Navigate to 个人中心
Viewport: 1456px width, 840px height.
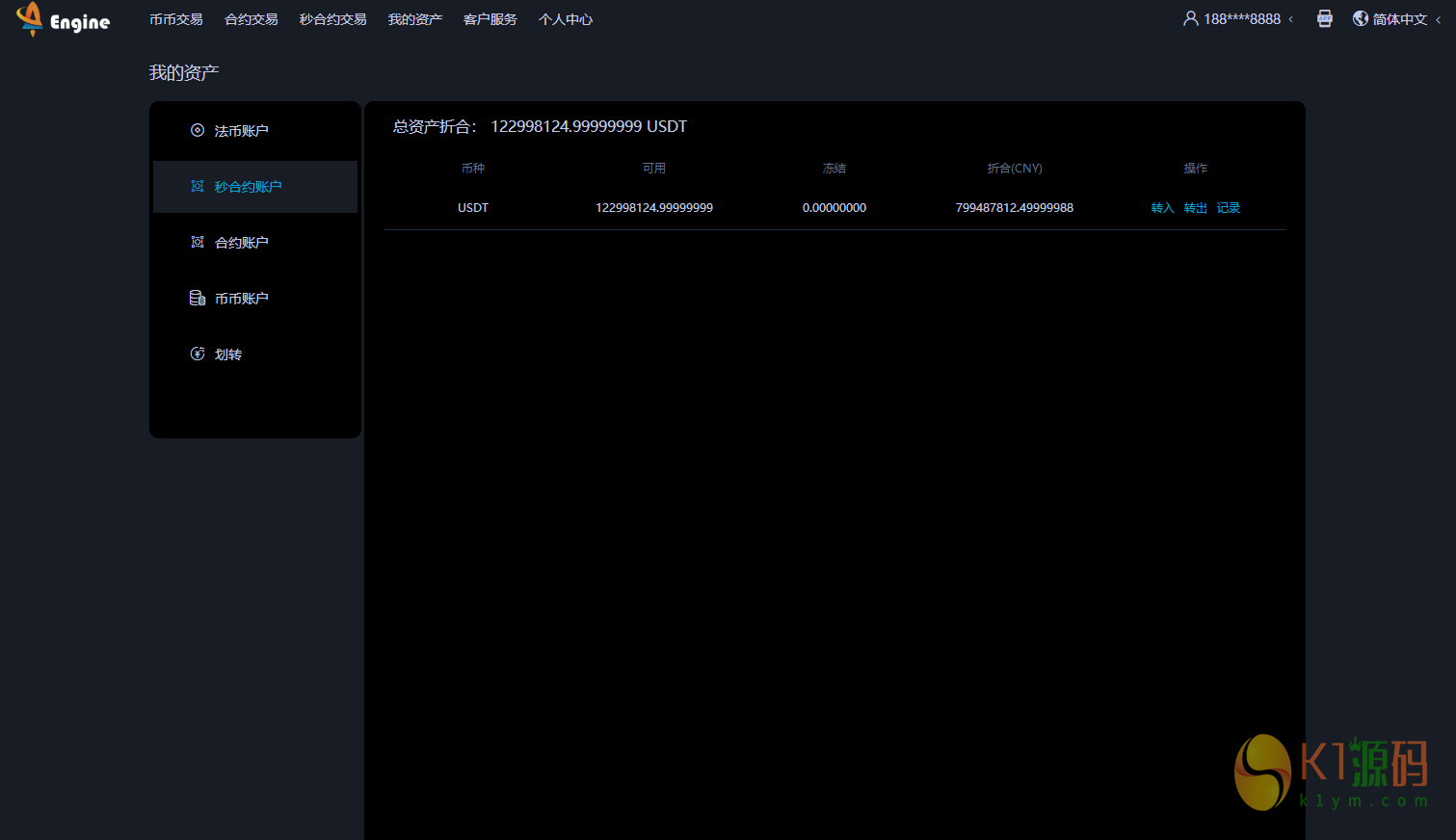pos(566,19)
